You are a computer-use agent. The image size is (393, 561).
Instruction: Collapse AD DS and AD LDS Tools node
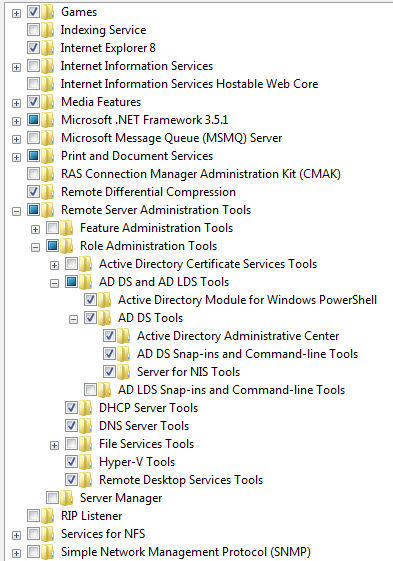pos(54,283)
